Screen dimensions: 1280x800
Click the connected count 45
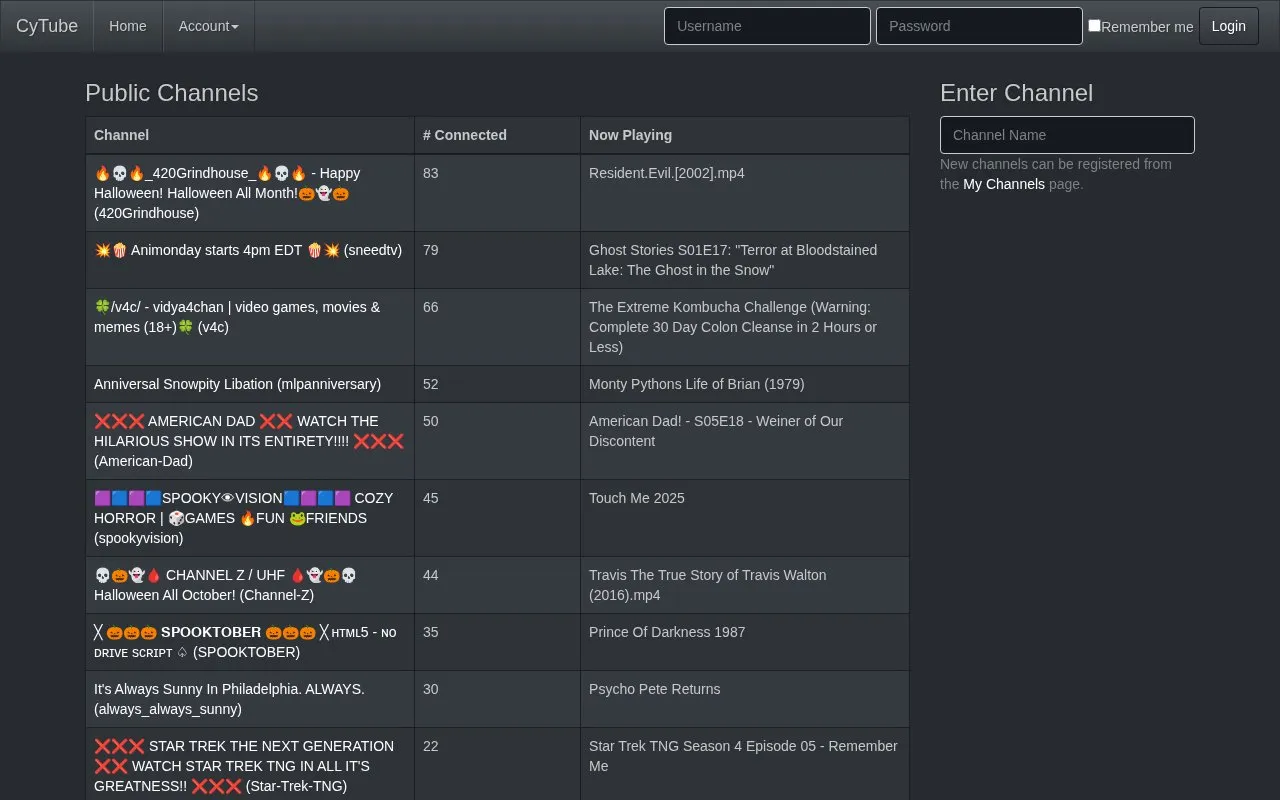pyautogui.click(x=431, y=498)
